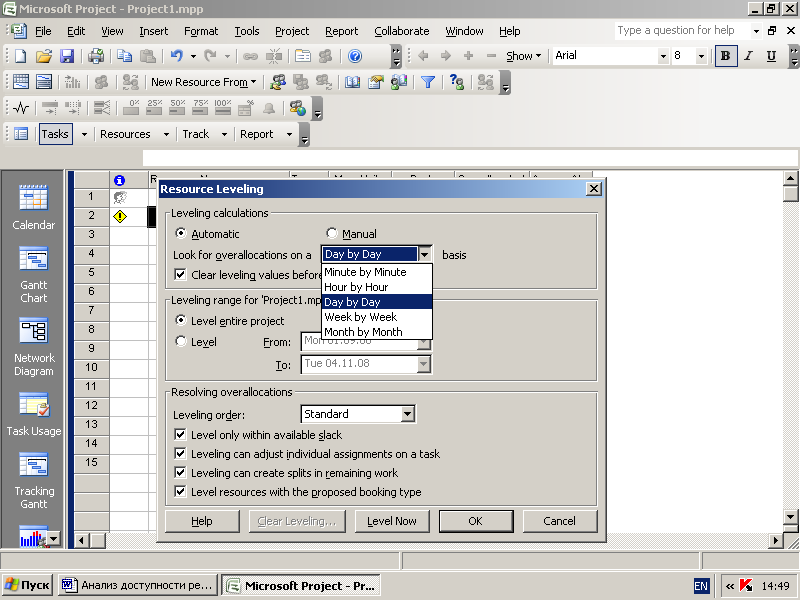Select Level entire project option
Viewport: 800px width, 600px height.
pos(181,320)
